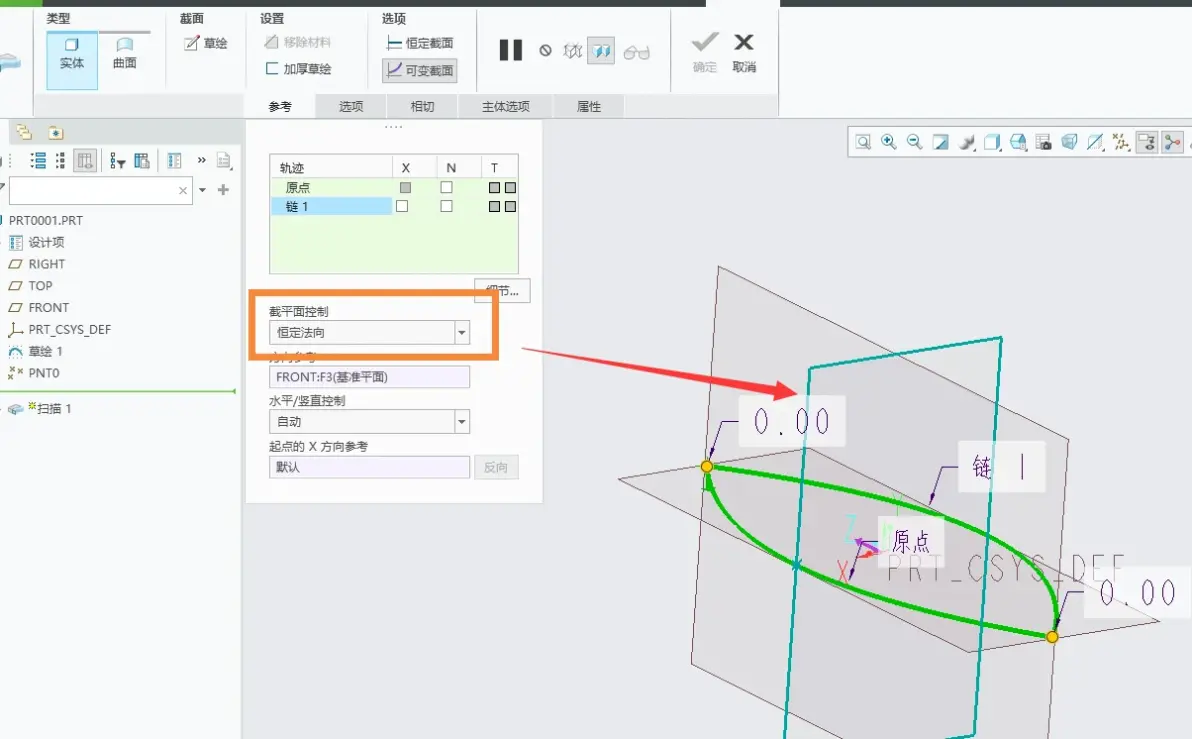
Task: Click the 草绘 sketch section icon
Action: 206,43
